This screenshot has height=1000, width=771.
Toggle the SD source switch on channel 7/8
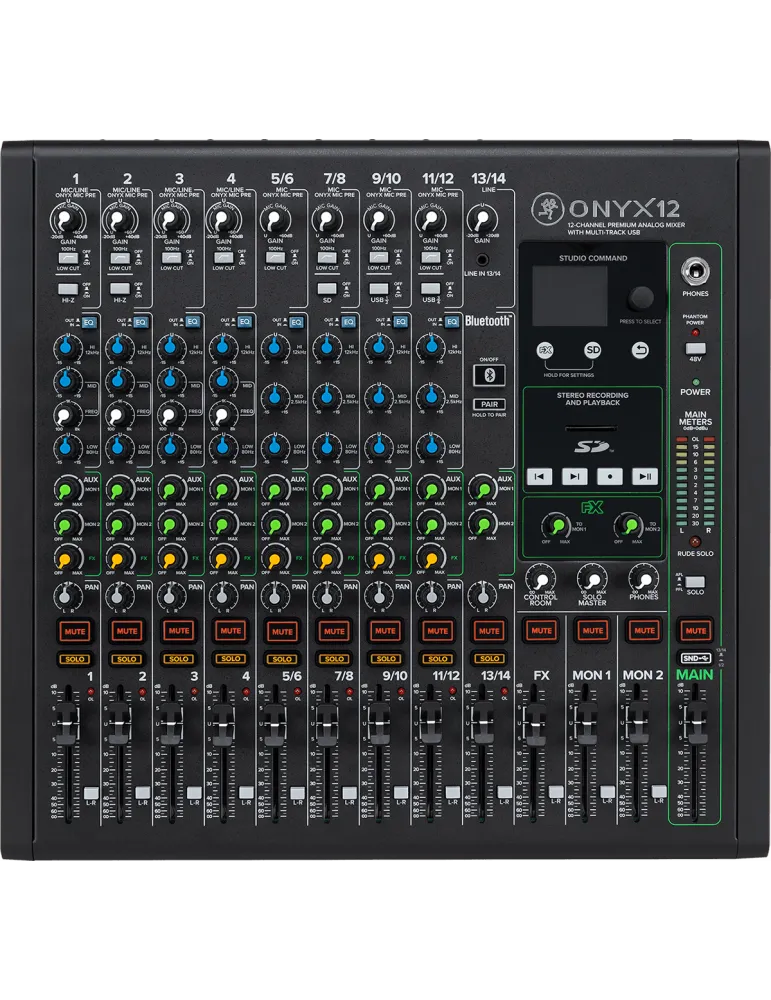click(327, 289)
